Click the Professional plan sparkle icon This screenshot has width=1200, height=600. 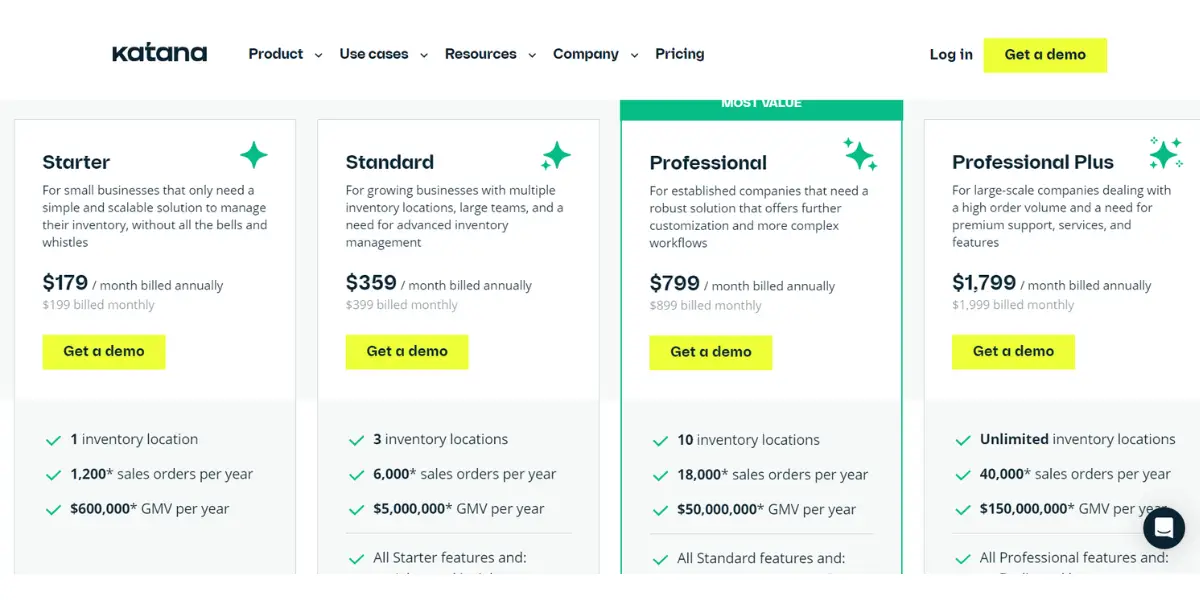point(860,154)
